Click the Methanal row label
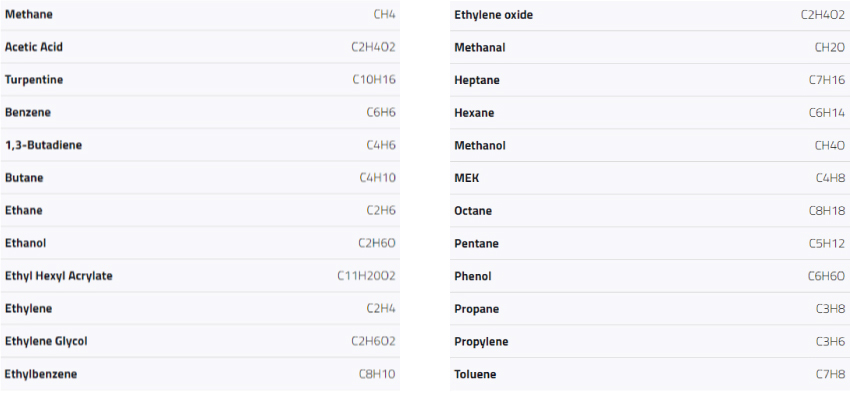 click(479, 48)
